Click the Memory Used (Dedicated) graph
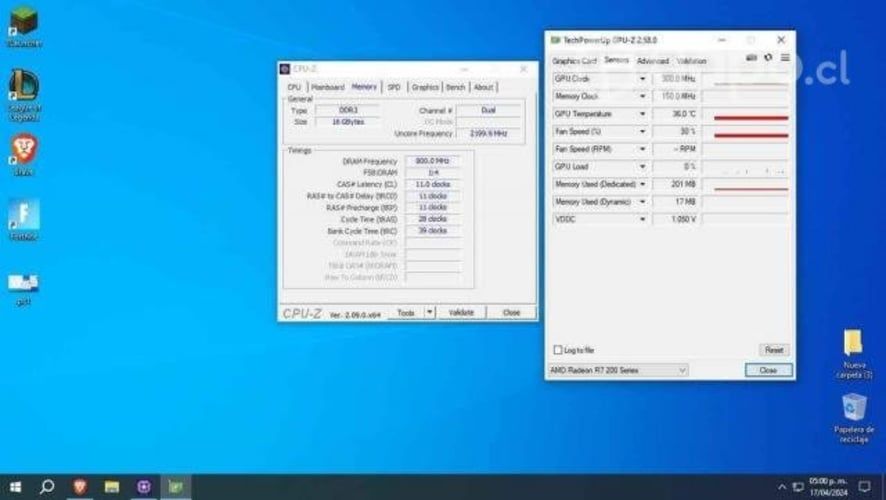This screenshot has width=886, height=500. (746, 184)
